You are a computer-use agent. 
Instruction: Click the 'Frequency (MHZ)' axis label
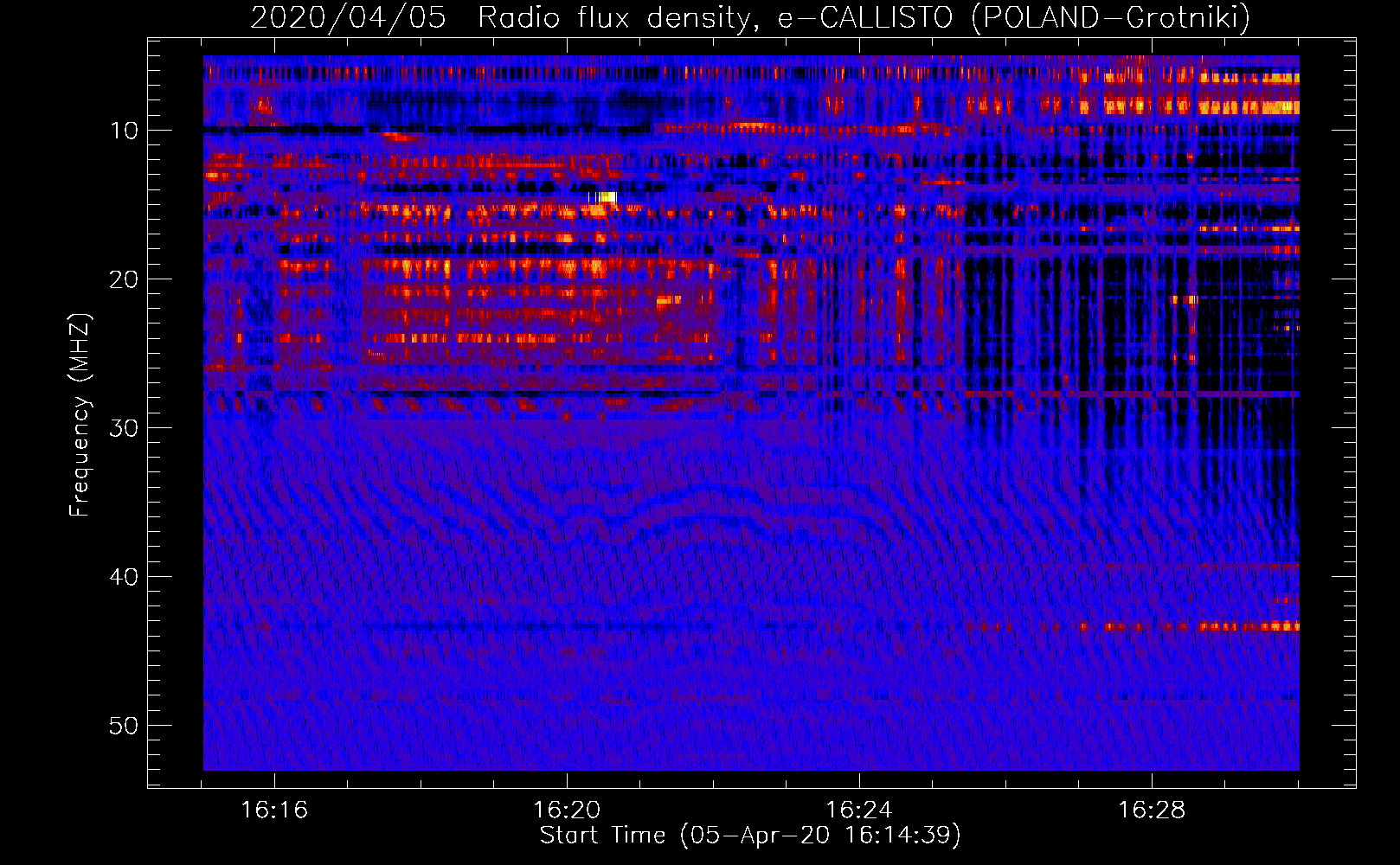[x=79, y=415]
